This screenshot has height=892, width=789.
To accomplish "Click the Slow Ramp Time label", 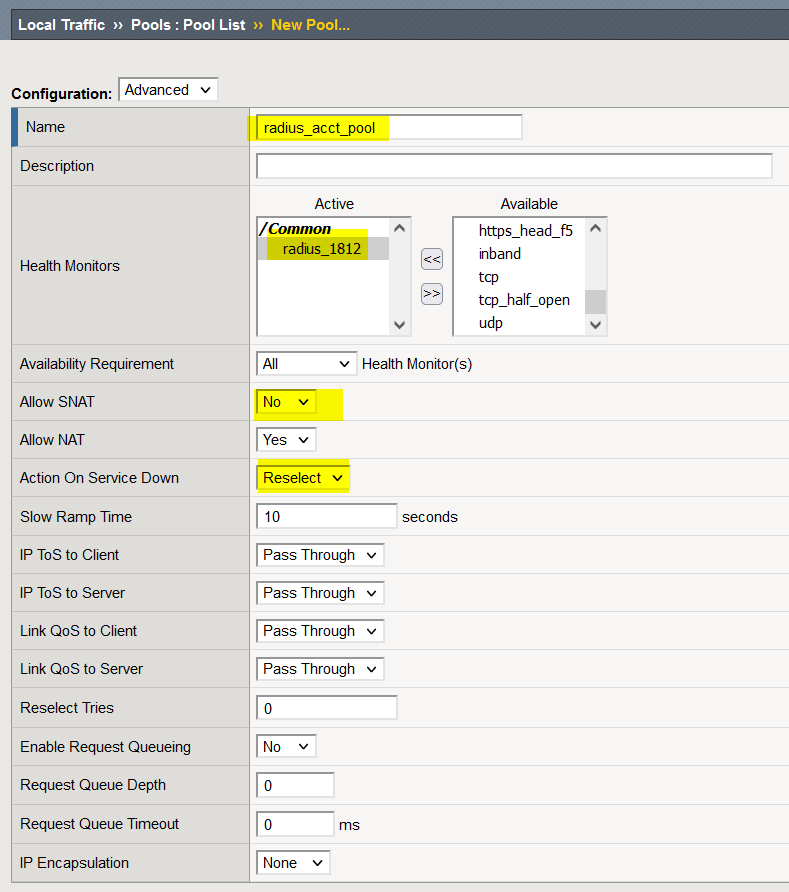I will 76,517.
